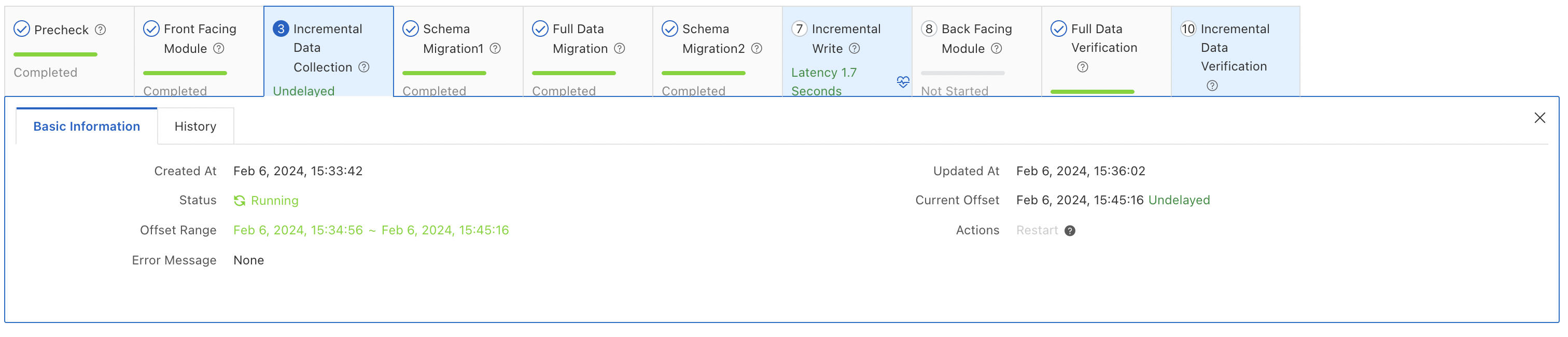This screenshot has width=1568, height=337.
Task: Click the Restart action link
Action: (x=1037, y=231)
